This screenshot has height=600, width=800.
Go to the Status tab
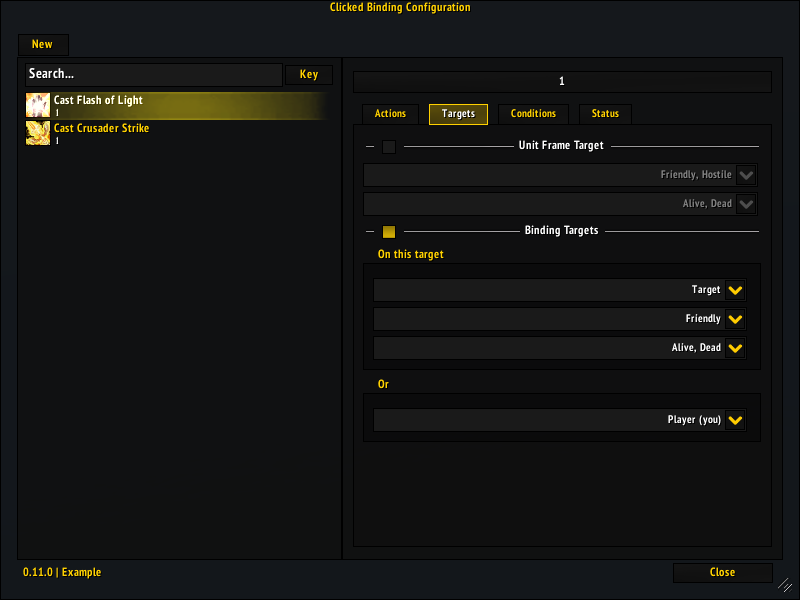(605, 114)
